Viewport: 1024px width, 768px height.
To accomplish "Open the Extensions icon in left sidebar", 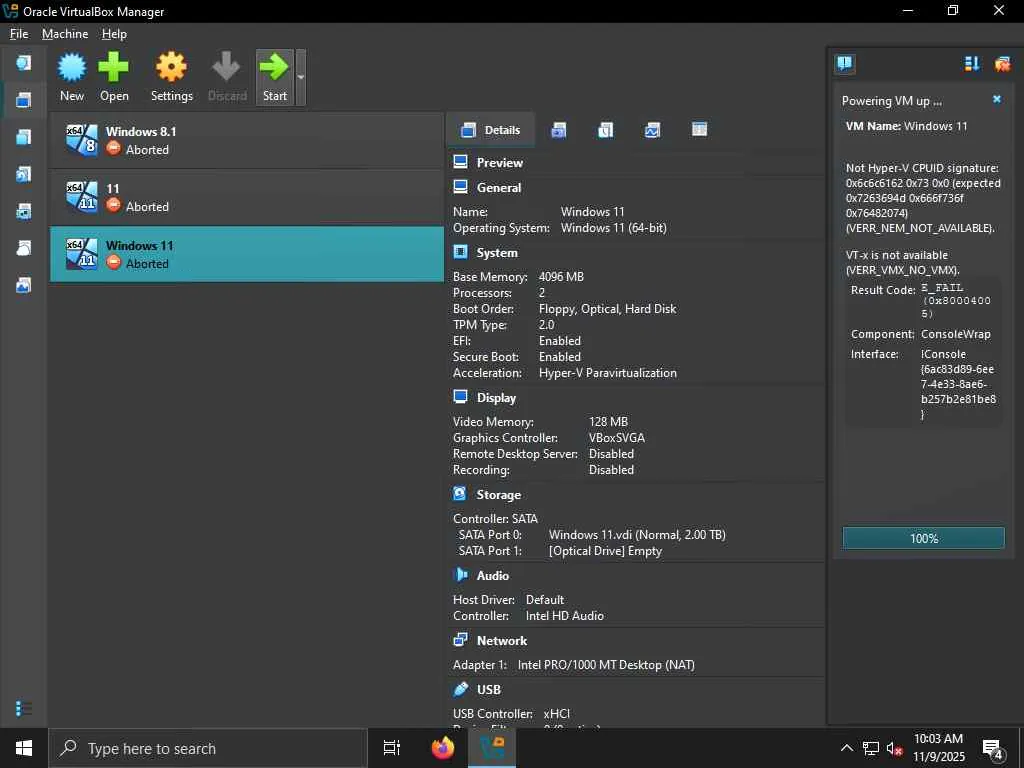I will [x=24, y=137].
